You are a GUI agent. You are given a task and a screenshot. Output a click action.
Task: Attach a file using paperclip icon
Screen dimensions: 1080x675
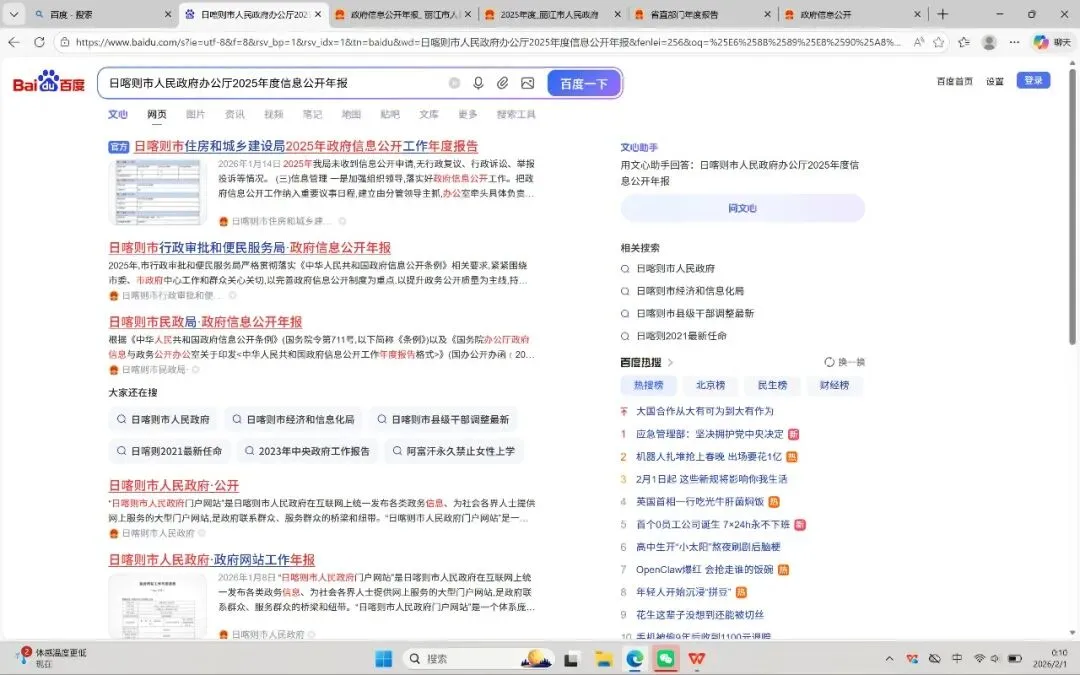(503, 83)
